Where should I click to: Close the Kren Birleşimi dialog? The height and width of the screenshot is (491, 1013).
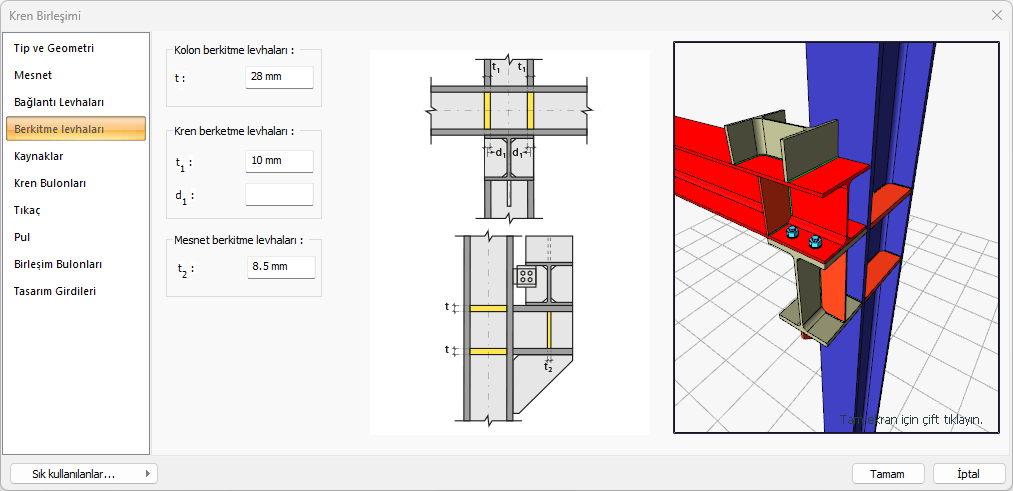pos(996,15)
